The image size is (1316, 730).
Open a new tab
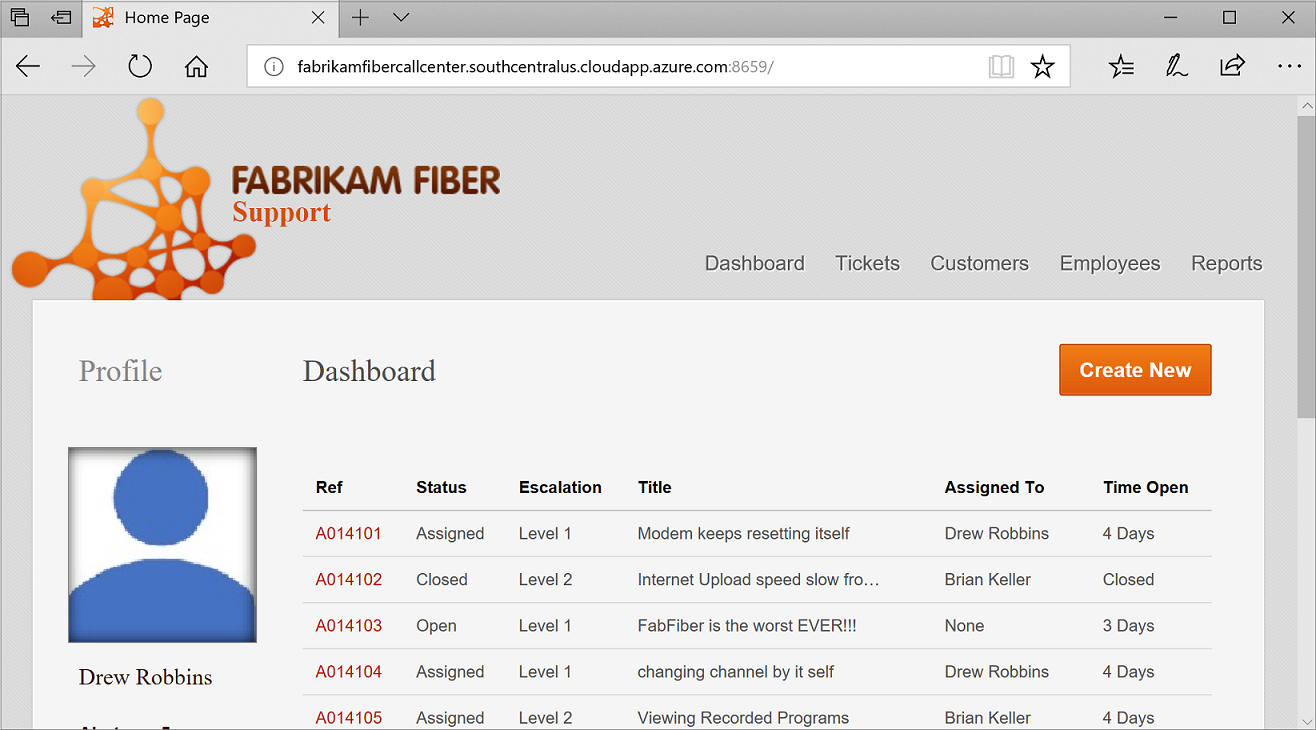pos(359,17)
